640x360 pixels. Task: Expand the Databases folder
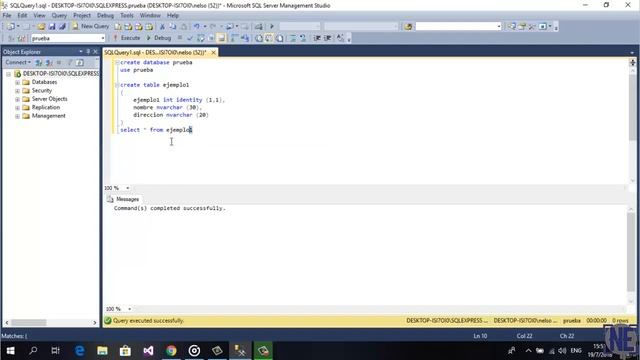17,82
